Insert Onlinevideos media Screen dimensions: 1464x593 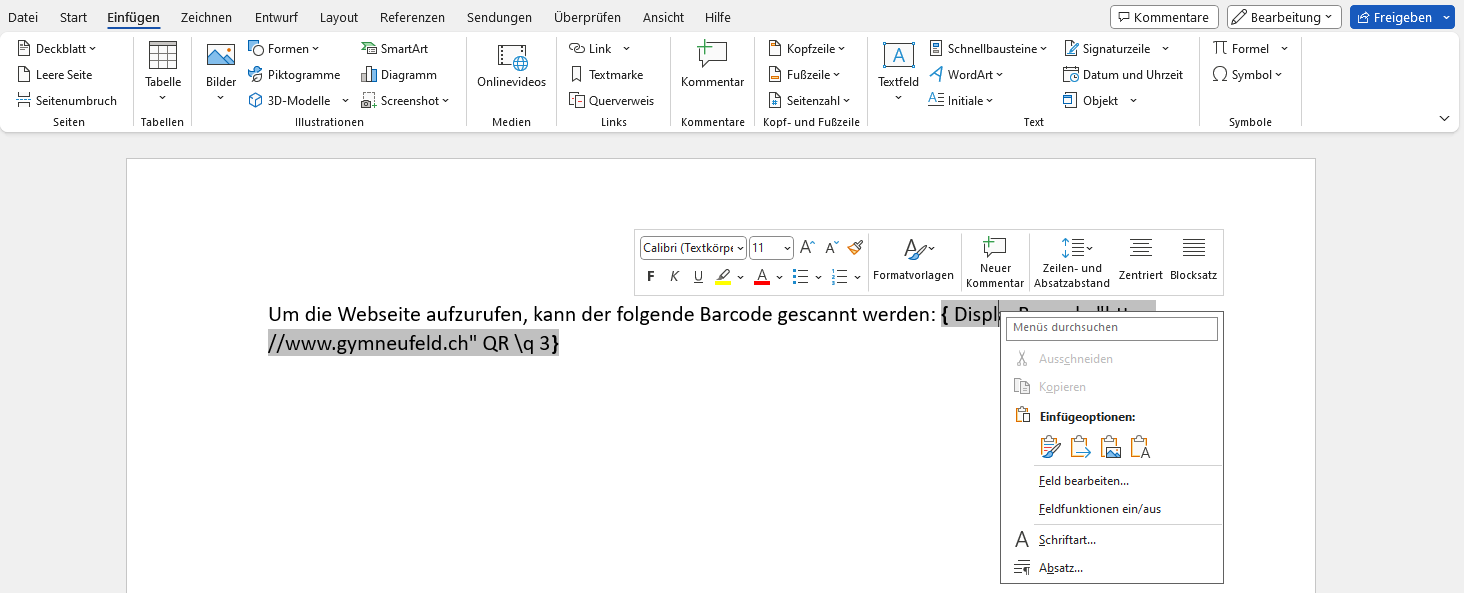[x=512, y=68]
